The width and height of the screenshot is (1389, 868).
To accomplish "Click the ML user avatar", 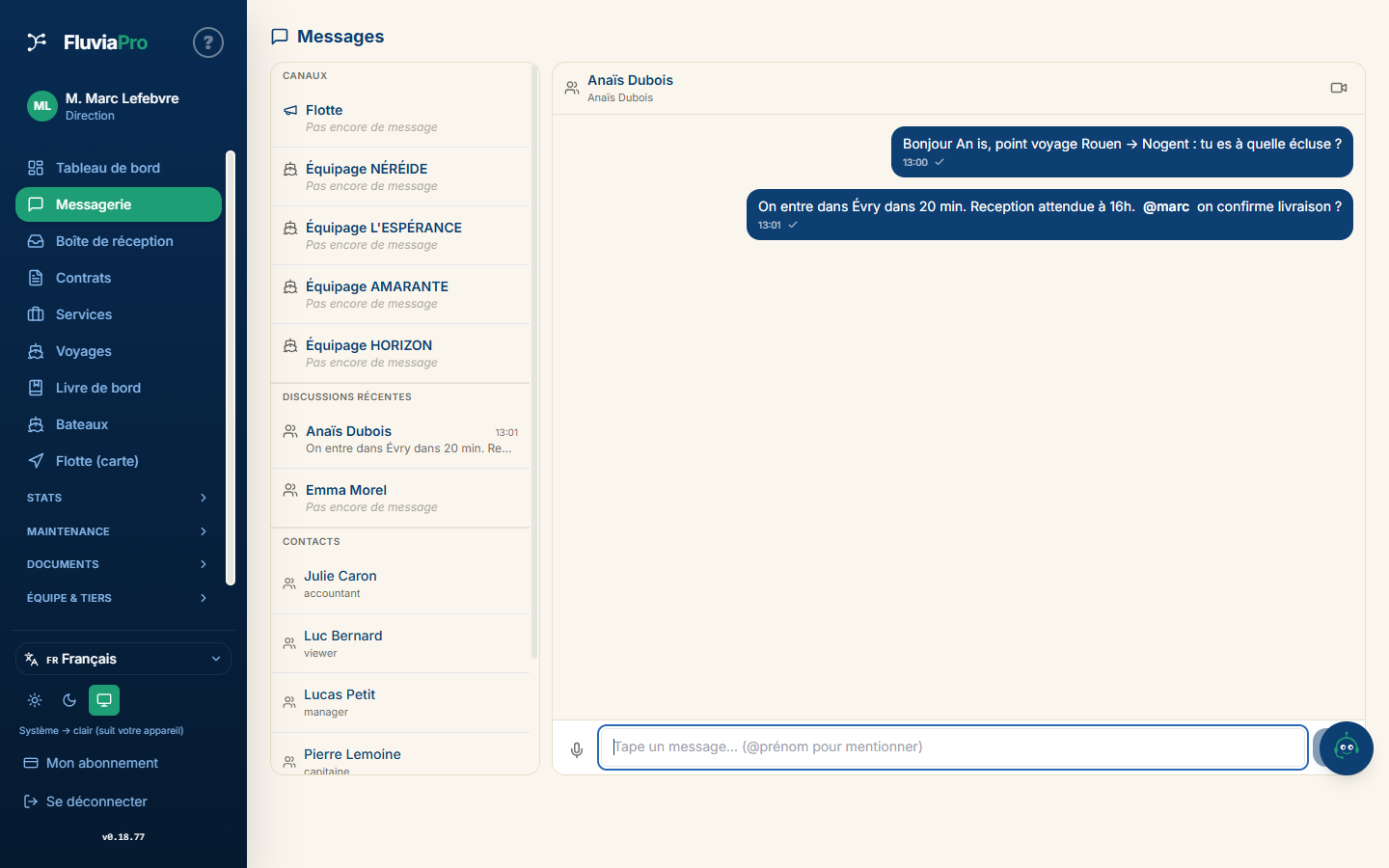I will tap(42, 106).
